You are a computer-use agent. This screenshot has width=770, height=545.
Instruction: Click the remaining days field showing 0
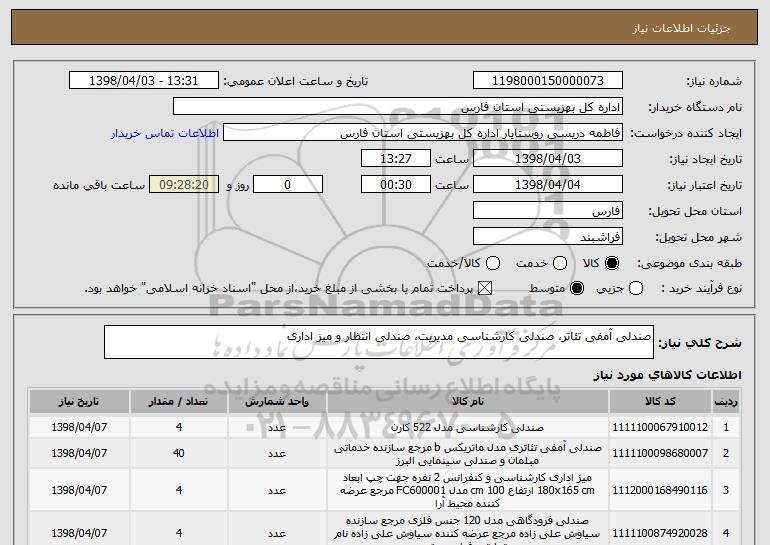coord(288,185)
